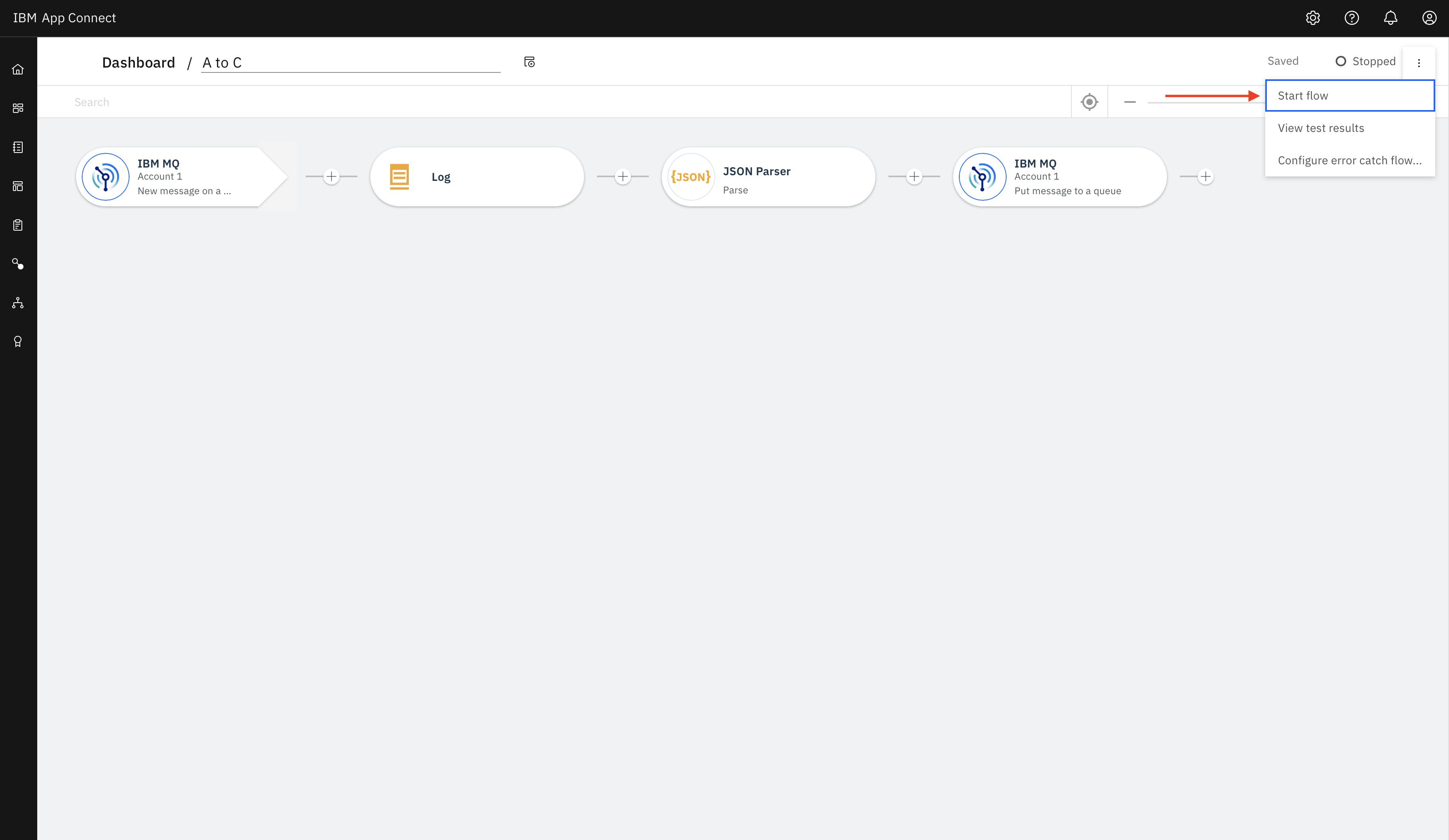Image resolution: width=1449 pixels, height=840 pixels.
Task: Open the notifications bell
Action: 1390,18
